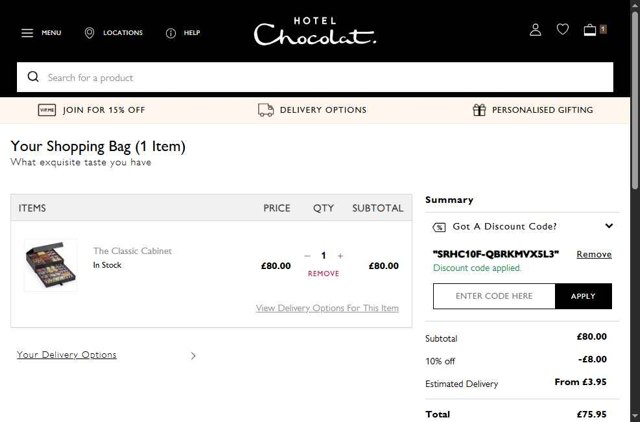Click the quantity value 1

(324, 256)
